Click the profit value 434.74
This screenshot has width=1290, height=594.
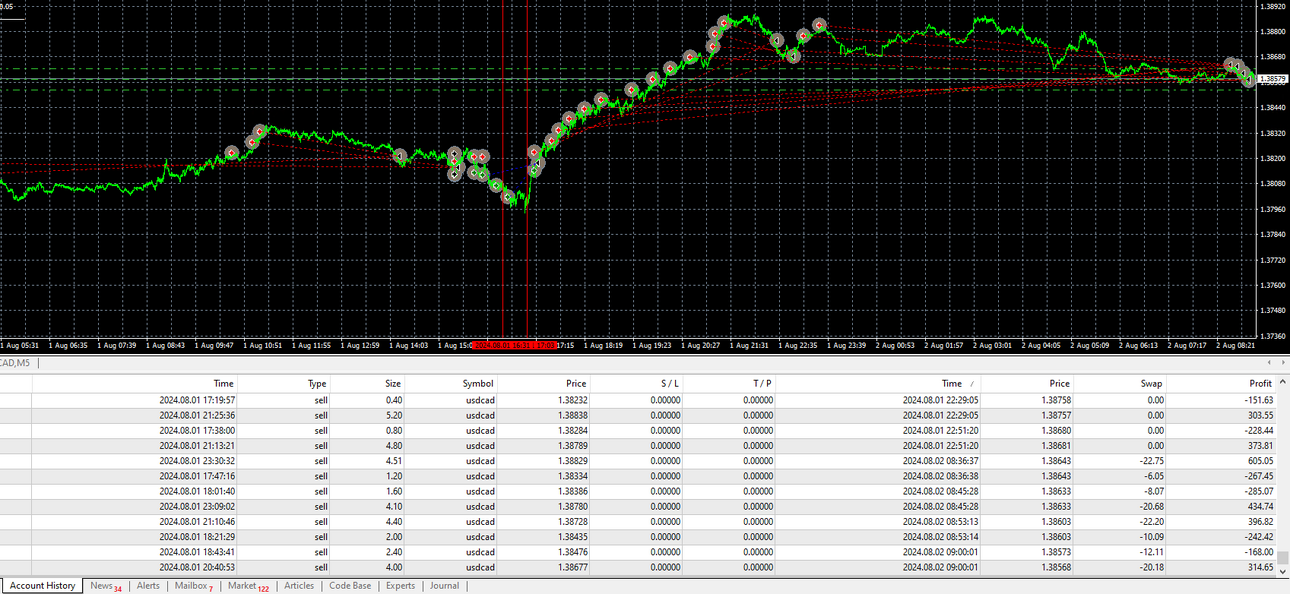(x=1259, y=506)
